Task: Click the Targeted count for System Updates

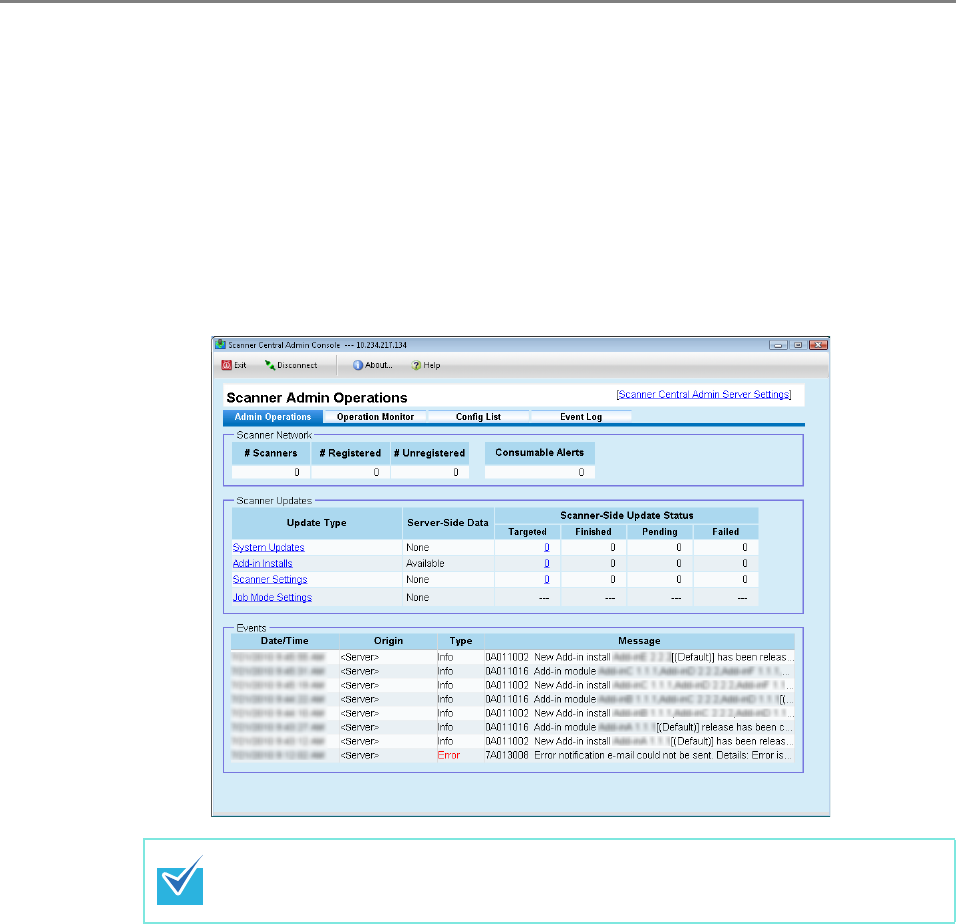Action: pyautogui.click(x=547, y=547)
